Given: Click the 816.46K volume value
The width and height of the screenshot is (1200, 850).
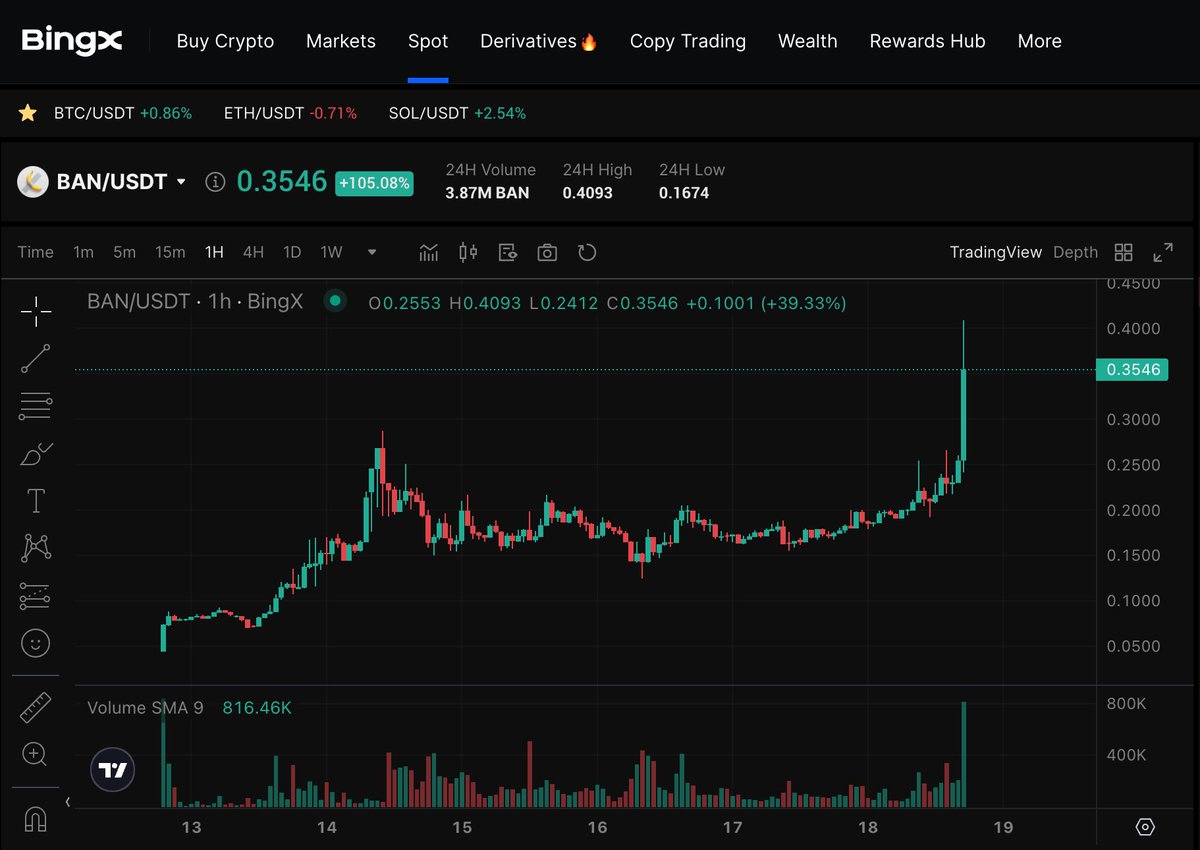Looking at the screenshot, I should tap(257, 708).
